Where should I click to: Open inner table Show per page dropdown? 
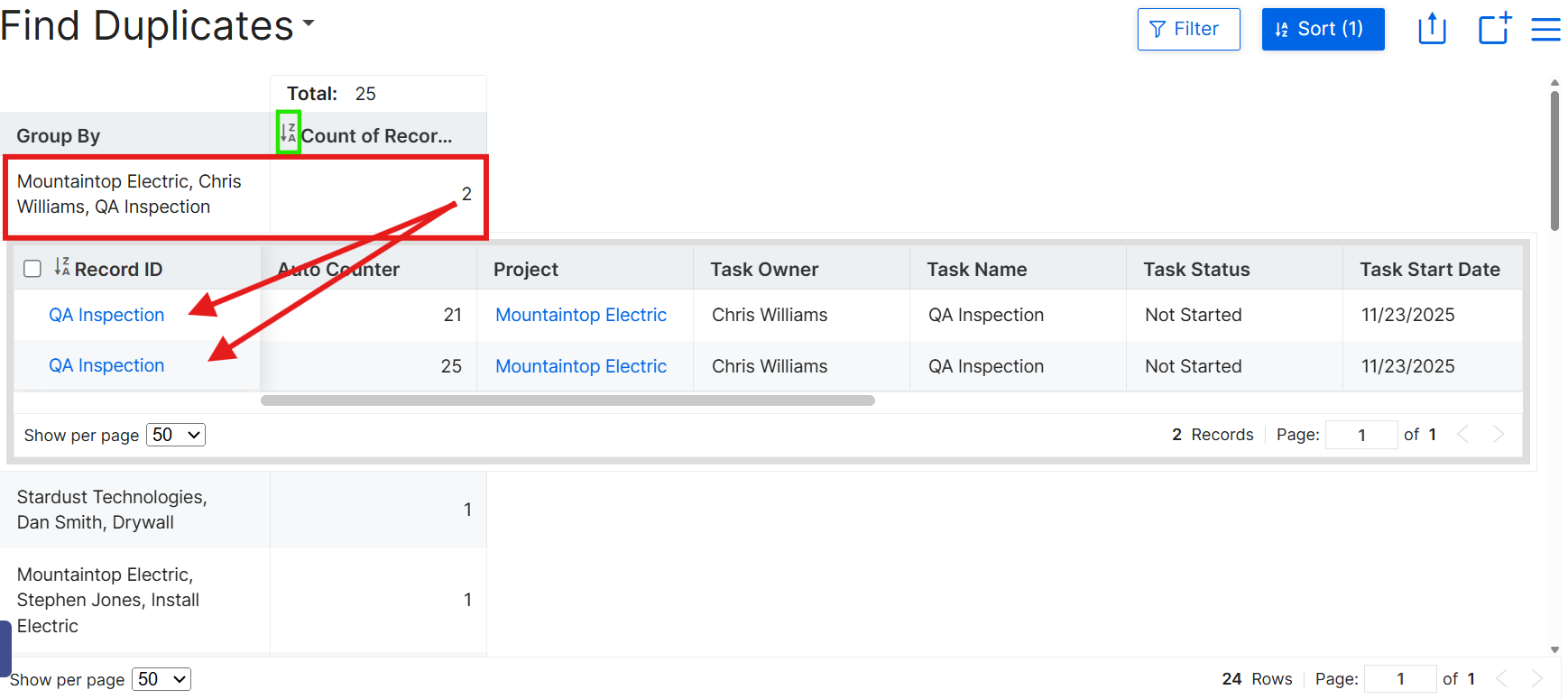[176, 435]
